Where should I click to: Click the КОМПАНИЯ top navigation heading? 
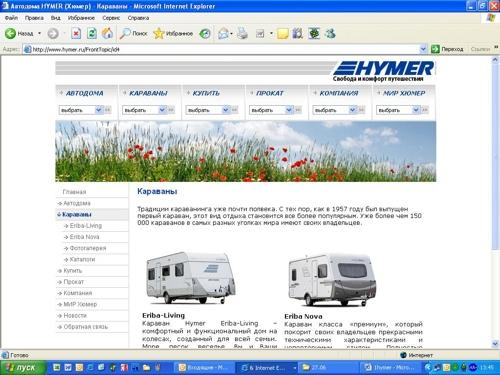(339, 93)
